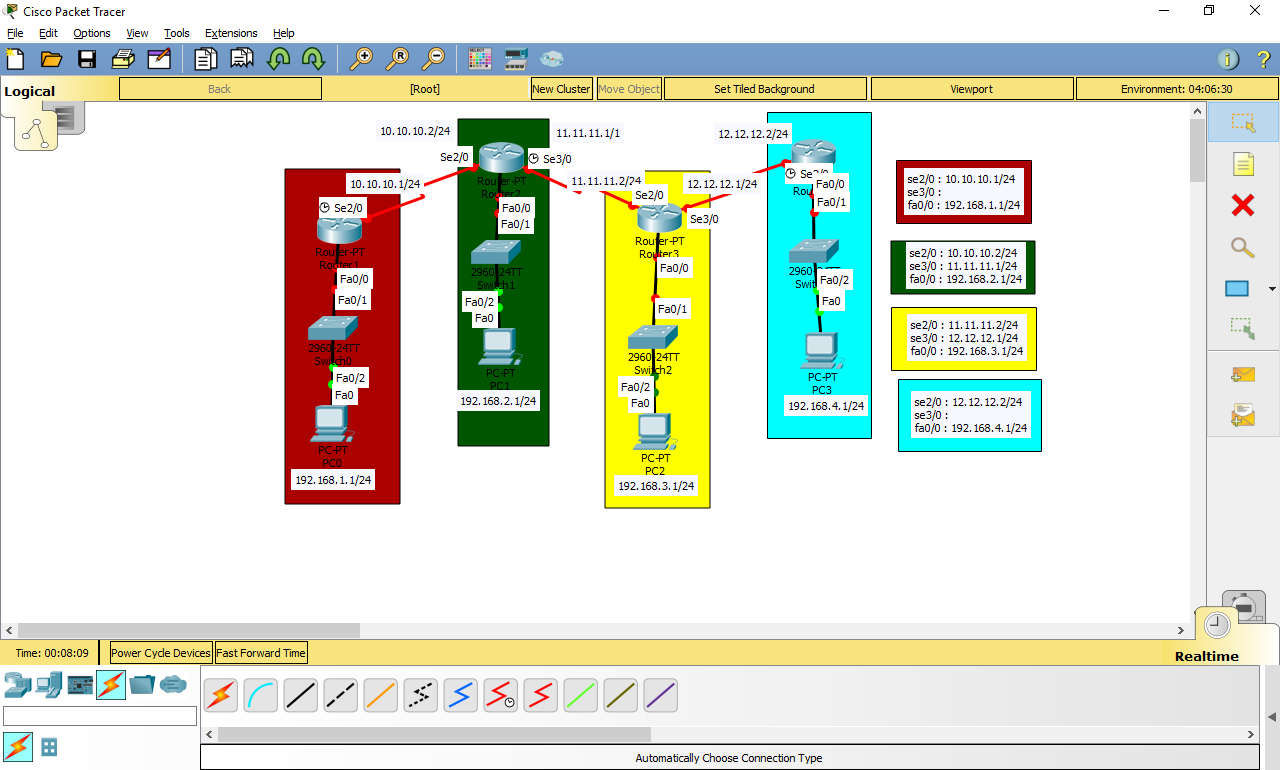Image resolution: width=1280 pixels, height=770 pixels.
Task: Switch to the Logical workspace tab
Action: (x=30, y=91)
